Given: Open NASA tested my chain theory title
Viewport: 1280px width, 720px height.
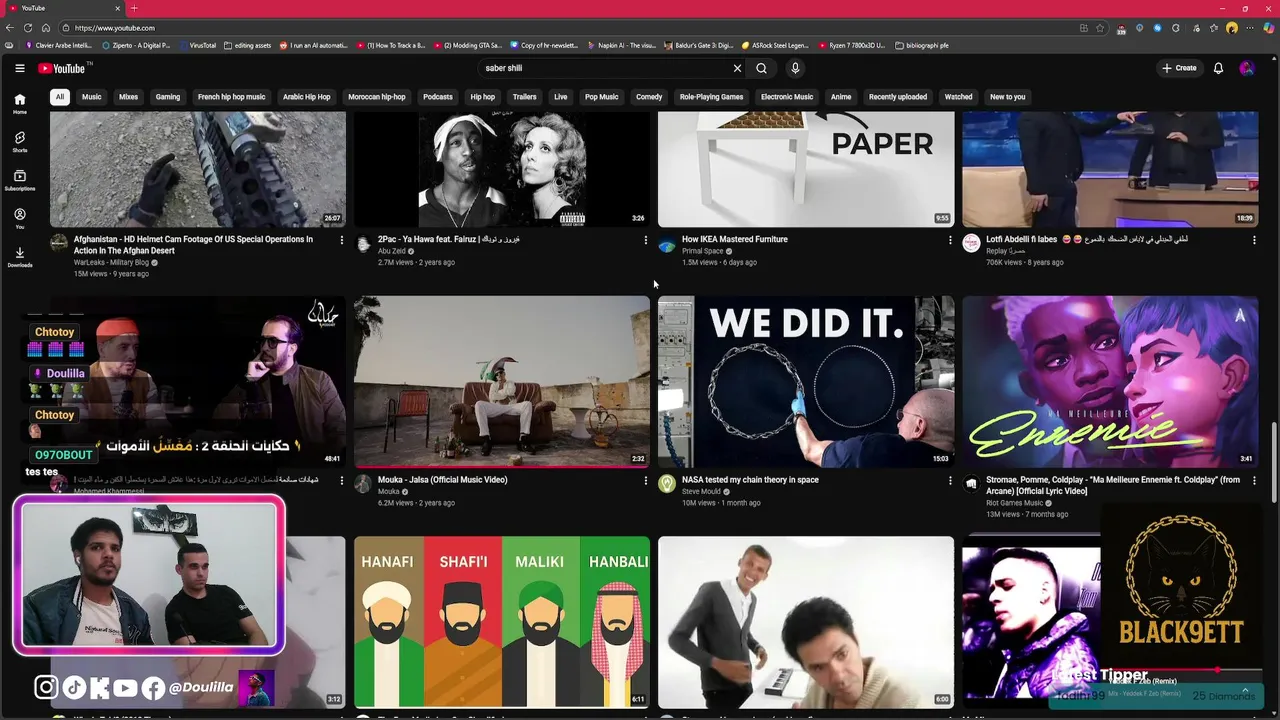Looking at the screenshot, I should [750, 480].
